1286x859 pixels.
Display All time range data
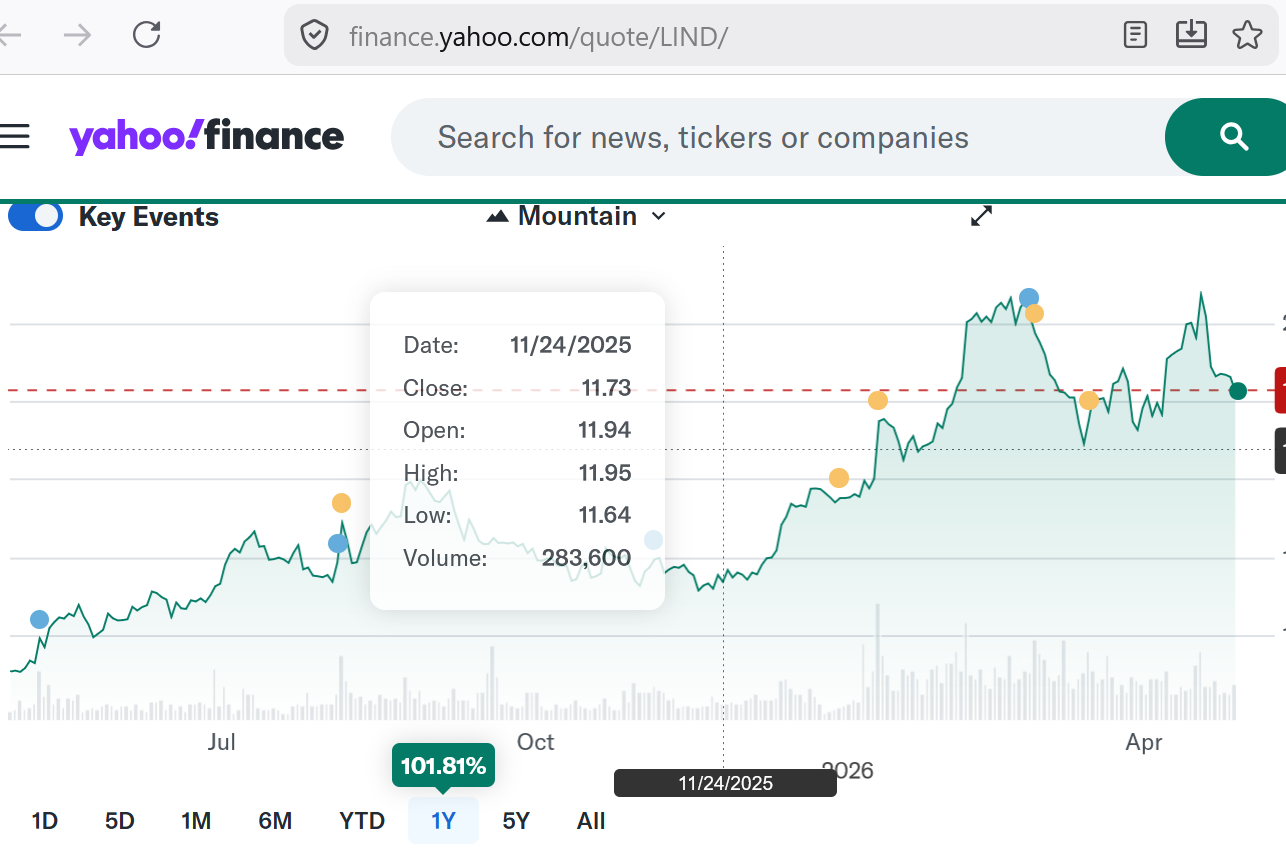point(591,821)
